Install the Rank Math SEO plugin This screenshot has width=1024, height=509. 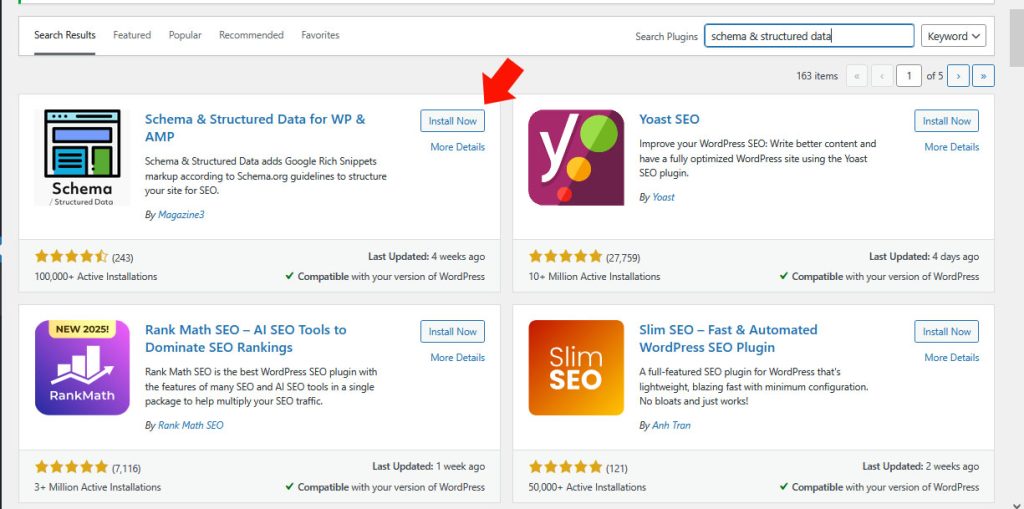[453, 331]
